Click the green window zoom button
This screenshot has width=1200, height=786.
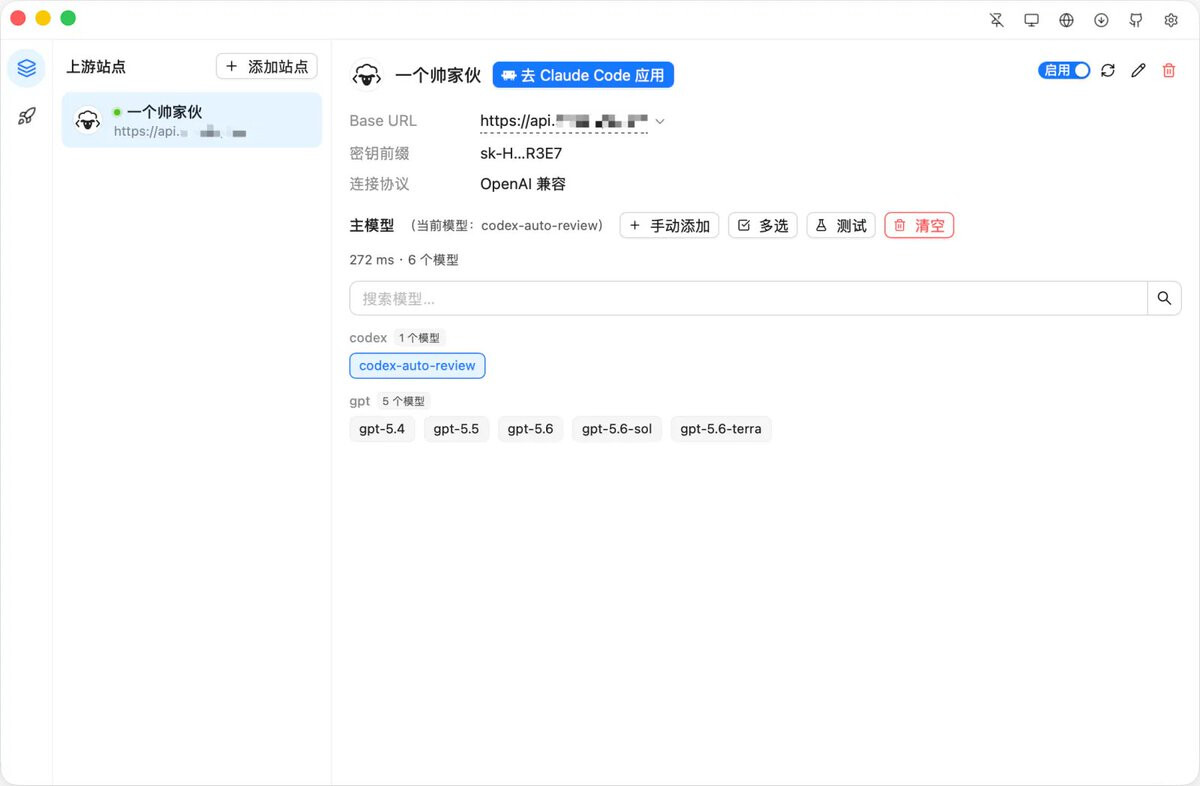(x=68, y=18)
